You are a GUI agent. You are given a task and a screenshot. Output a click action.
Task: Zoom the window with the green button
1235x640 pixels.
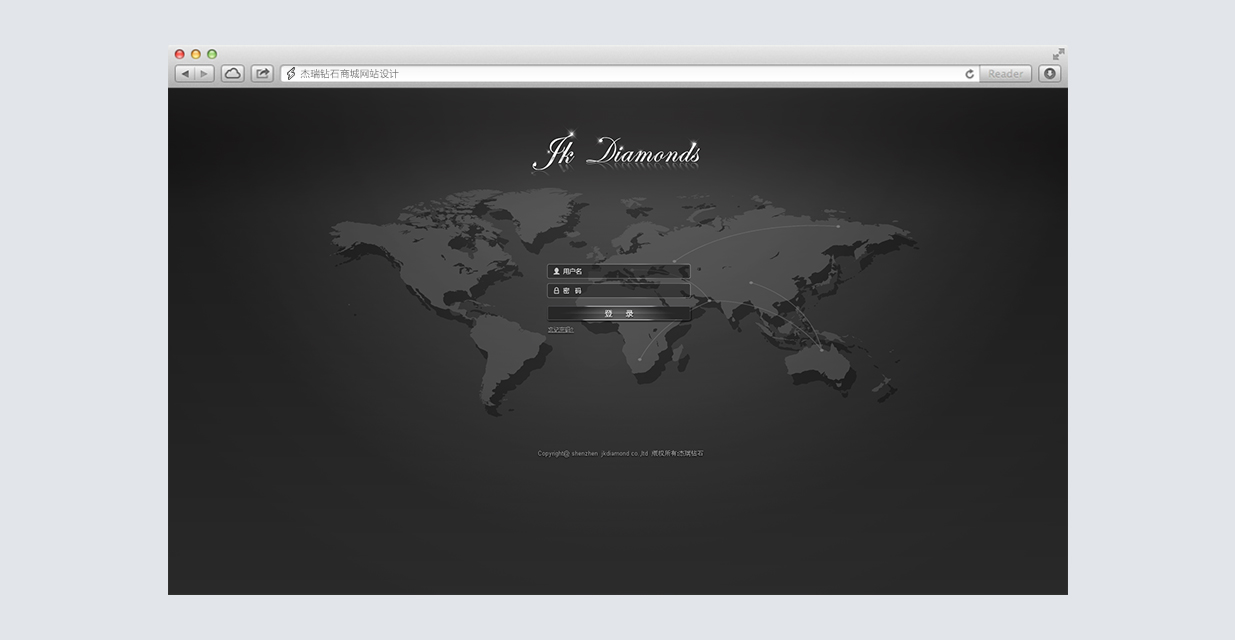212,54
